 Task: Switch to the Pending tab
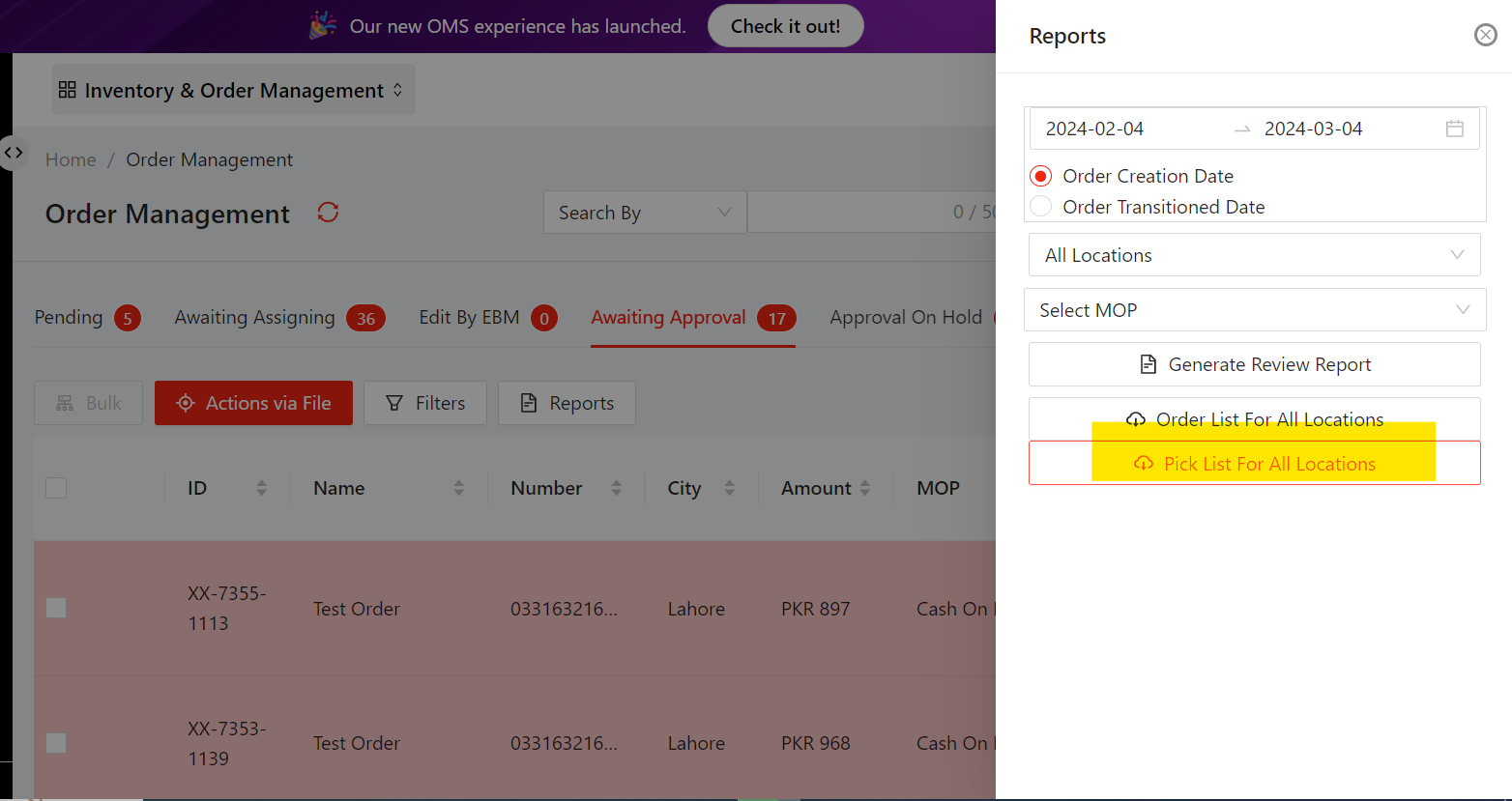(69, 318)
